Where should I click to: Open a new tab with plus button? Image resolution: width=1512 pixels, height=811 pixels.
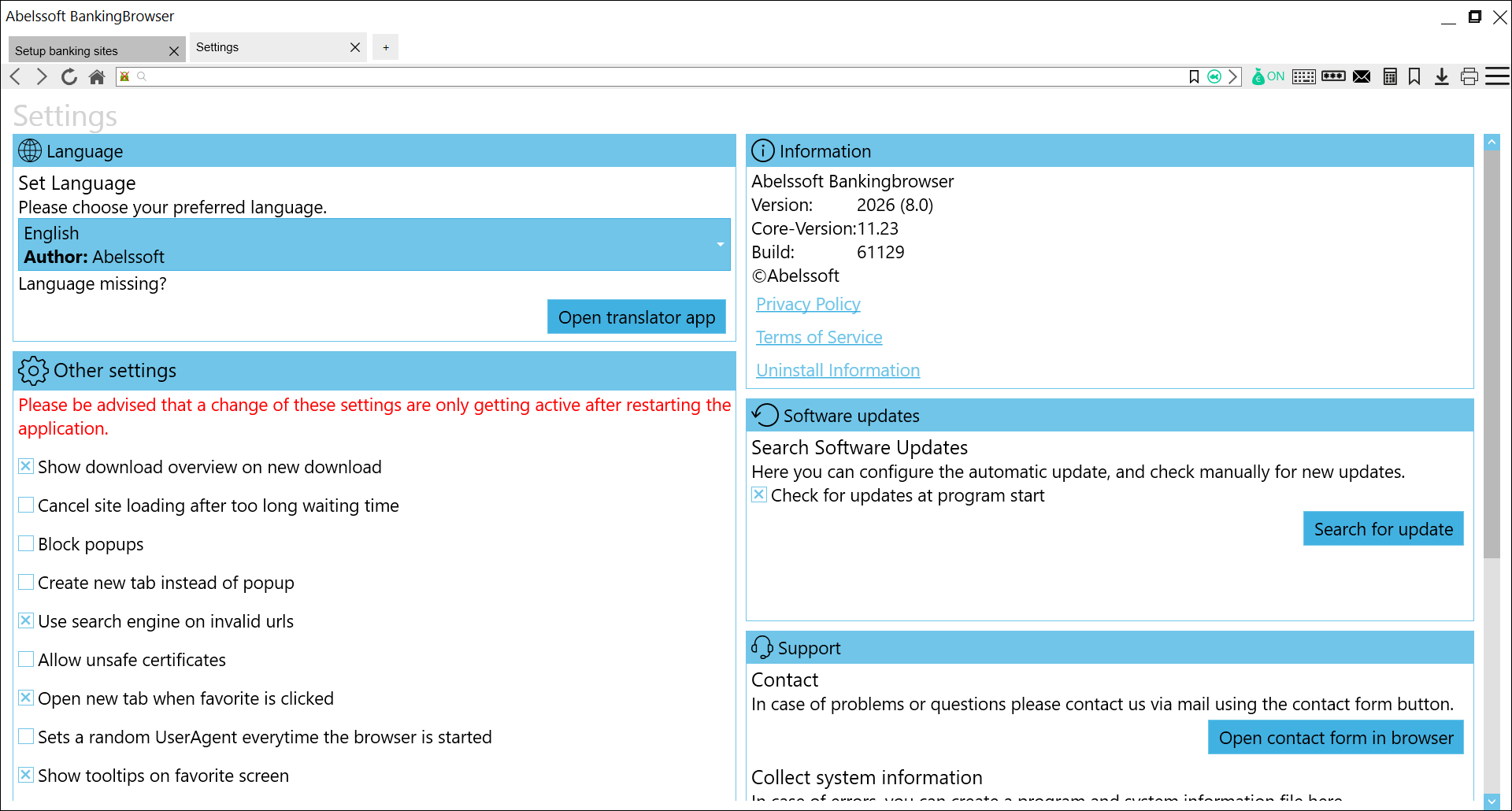click(386, 47)
